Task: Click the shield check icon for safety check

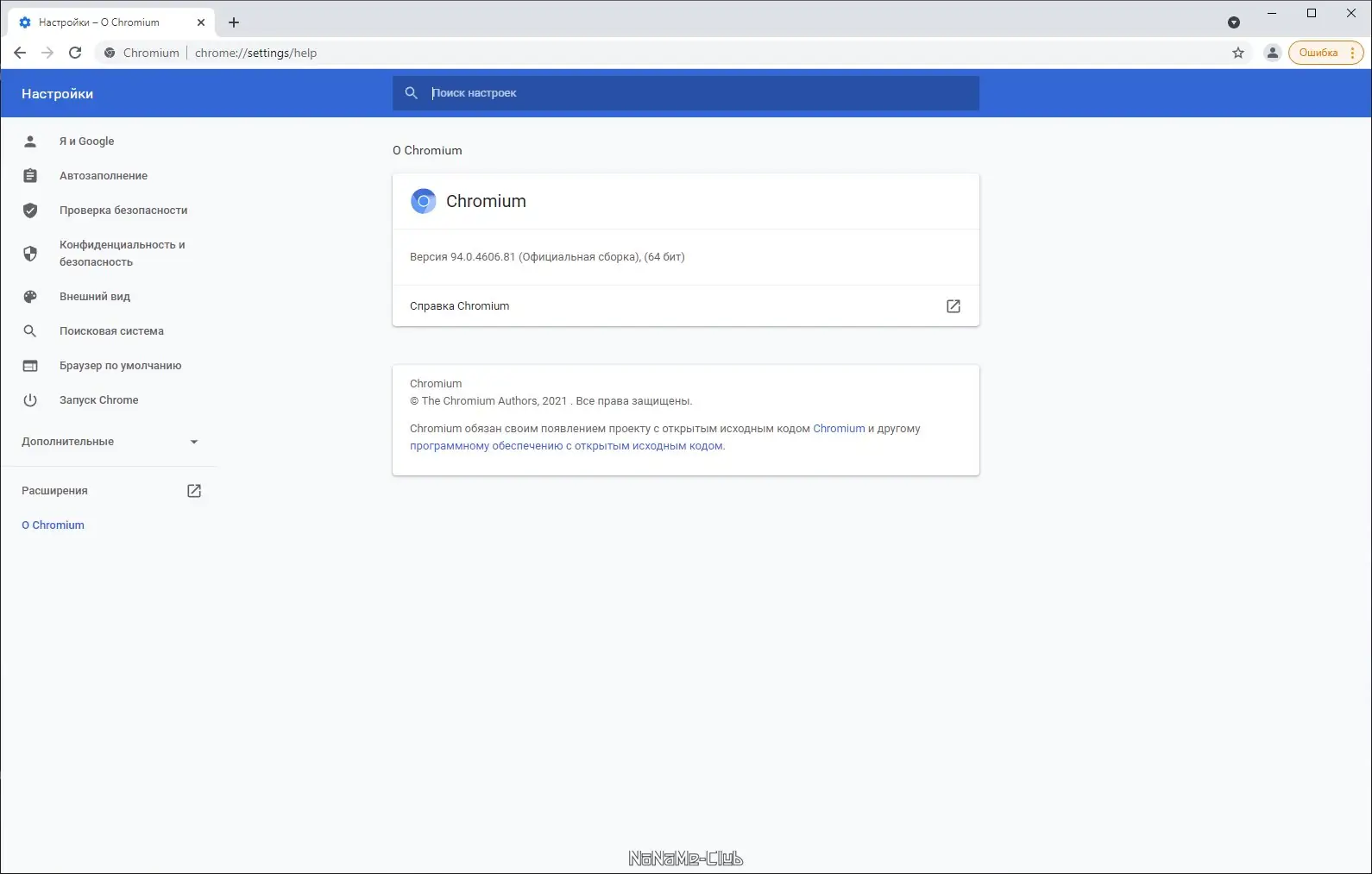Action: (30, 211)
